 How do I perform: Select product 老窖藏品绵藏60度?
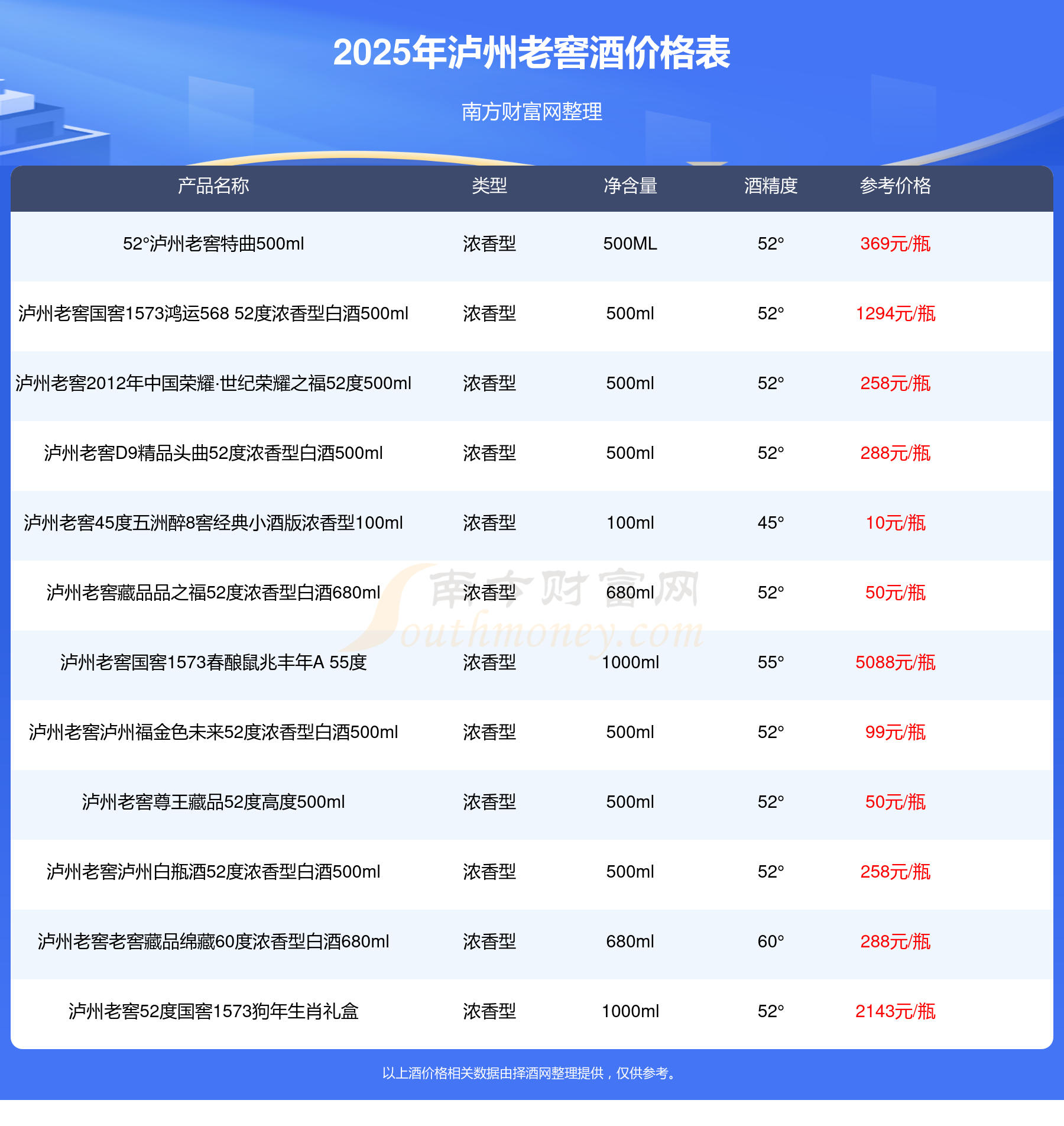(213, 941)
